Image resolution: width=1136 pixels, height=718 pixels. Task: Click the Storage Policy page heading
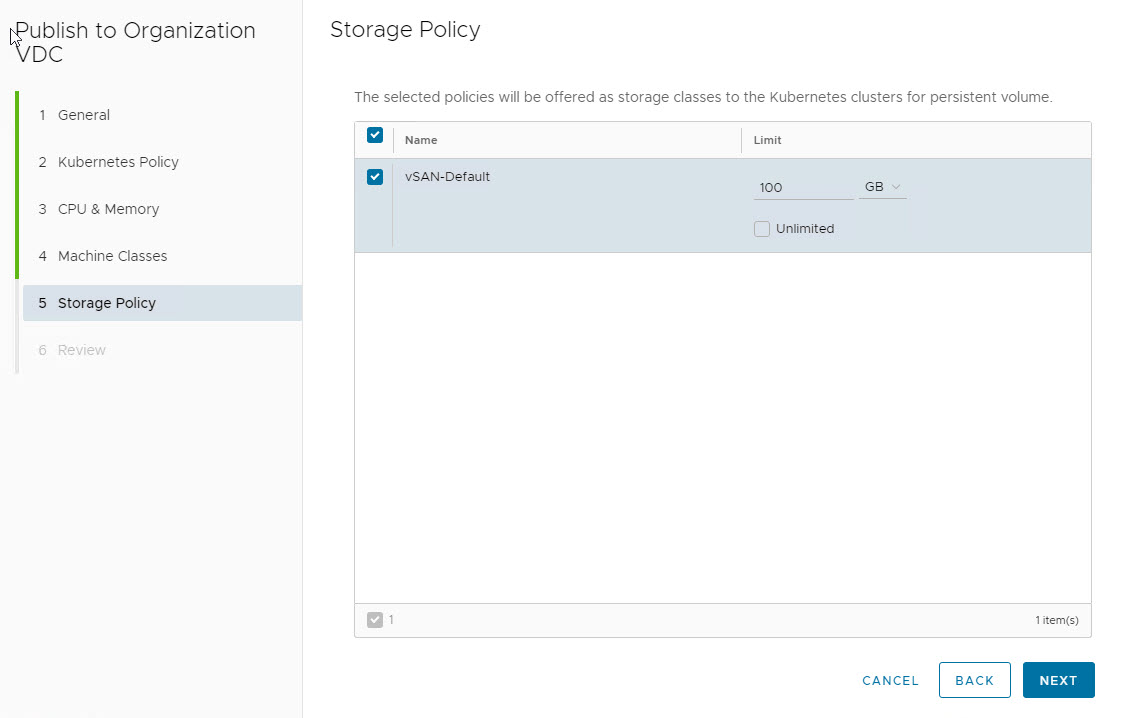(405, 30)
